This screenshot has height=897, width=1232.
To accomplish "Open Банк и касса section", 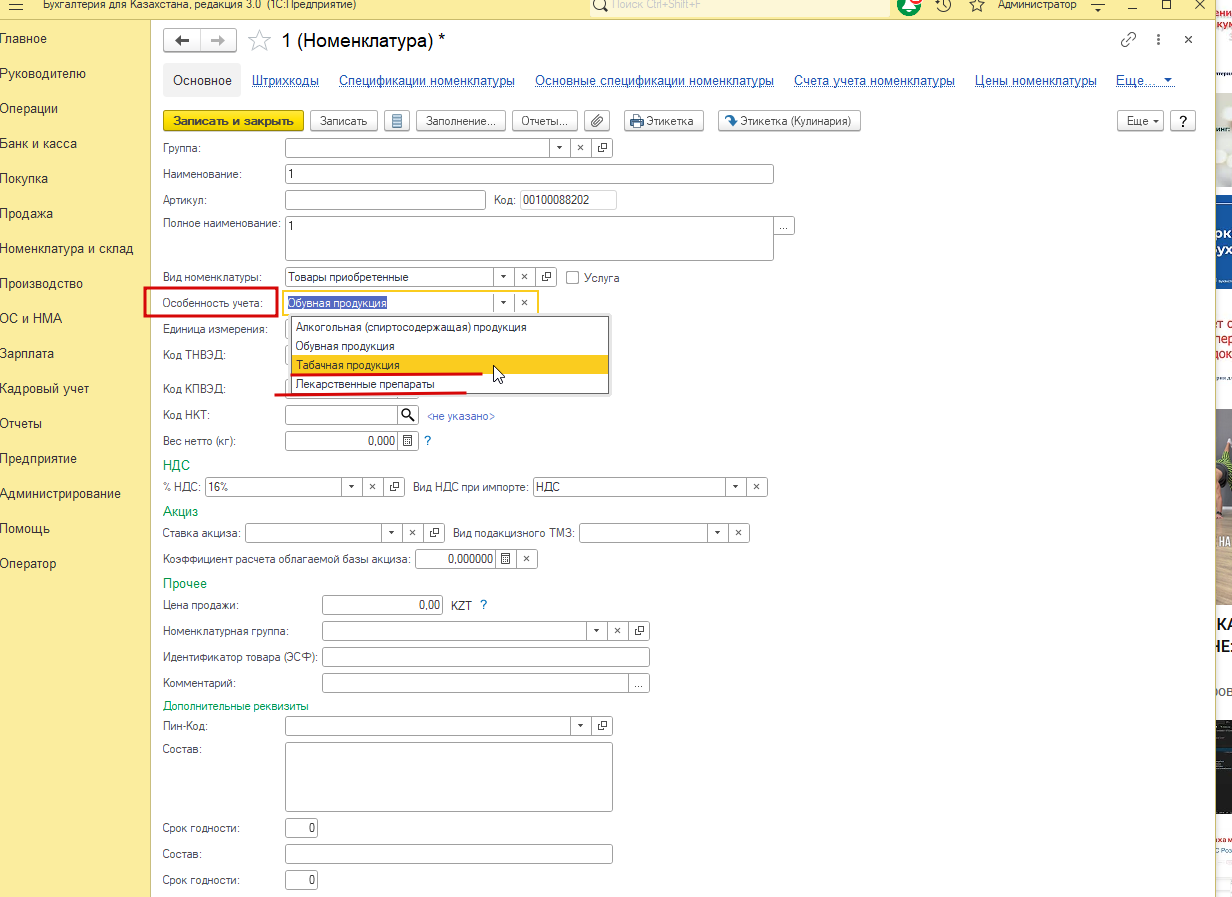I will (x=38, y=144).
